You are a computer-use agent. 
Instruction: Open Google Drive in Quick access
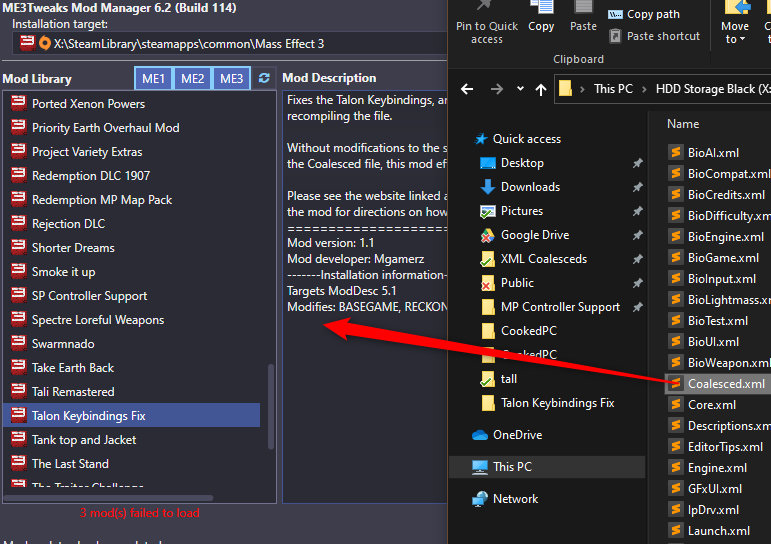534,235
